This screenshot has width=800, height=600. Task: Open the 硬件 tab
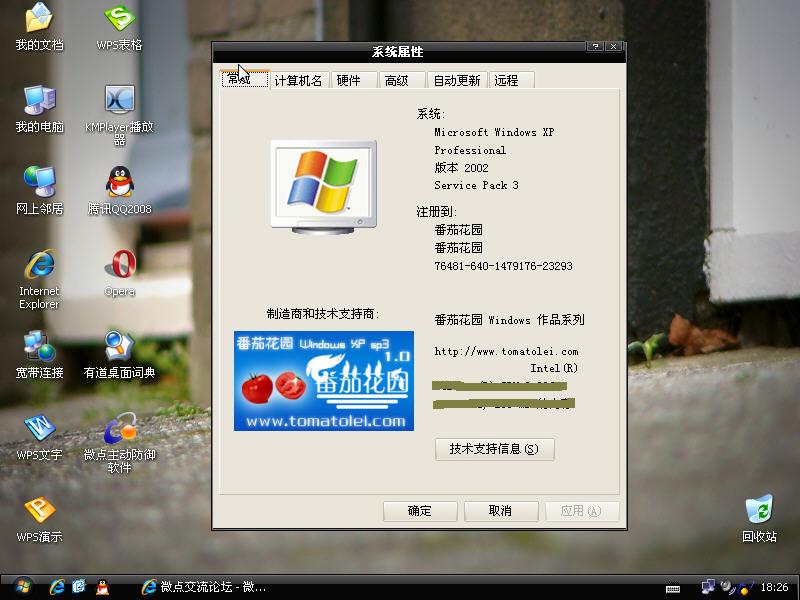[354, 80]
